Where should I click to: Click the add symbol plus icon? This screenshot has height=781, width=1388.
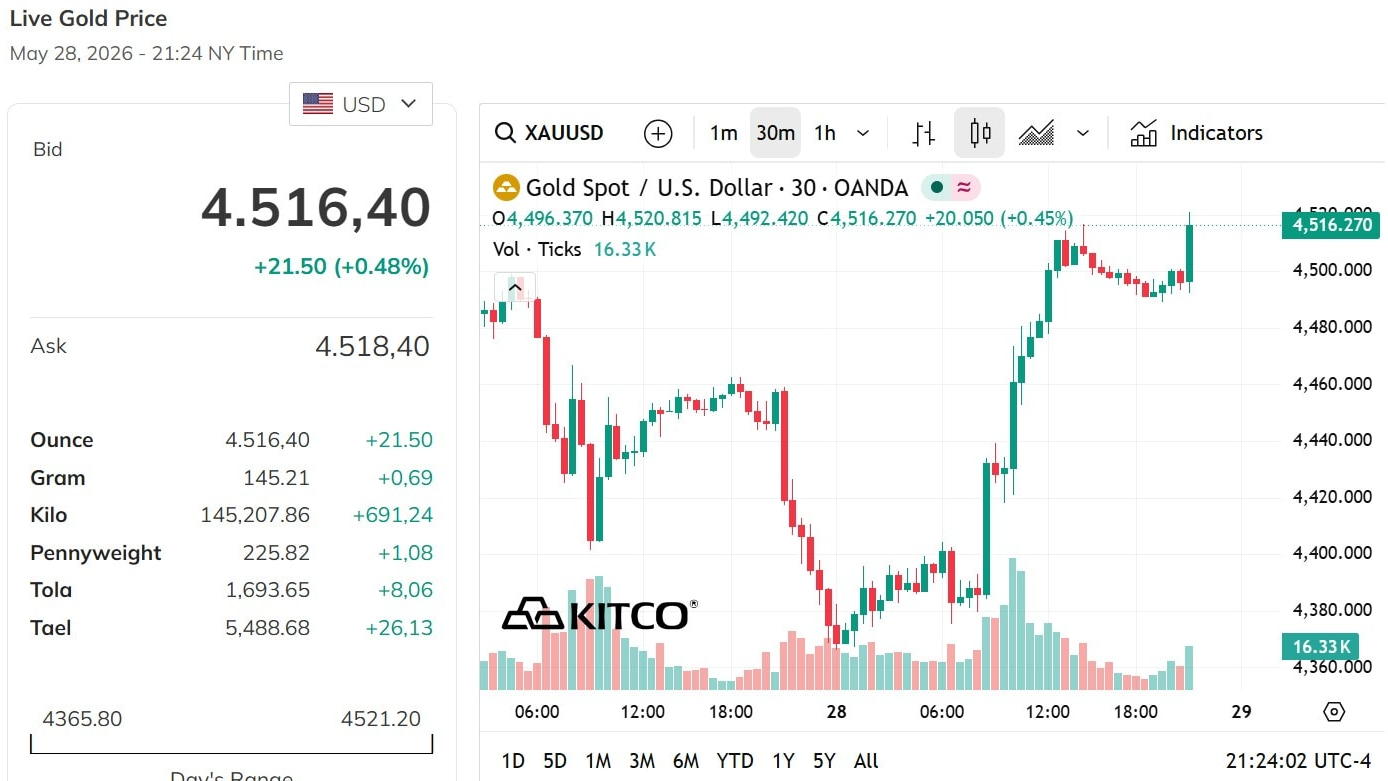click(x=658, y=133)
